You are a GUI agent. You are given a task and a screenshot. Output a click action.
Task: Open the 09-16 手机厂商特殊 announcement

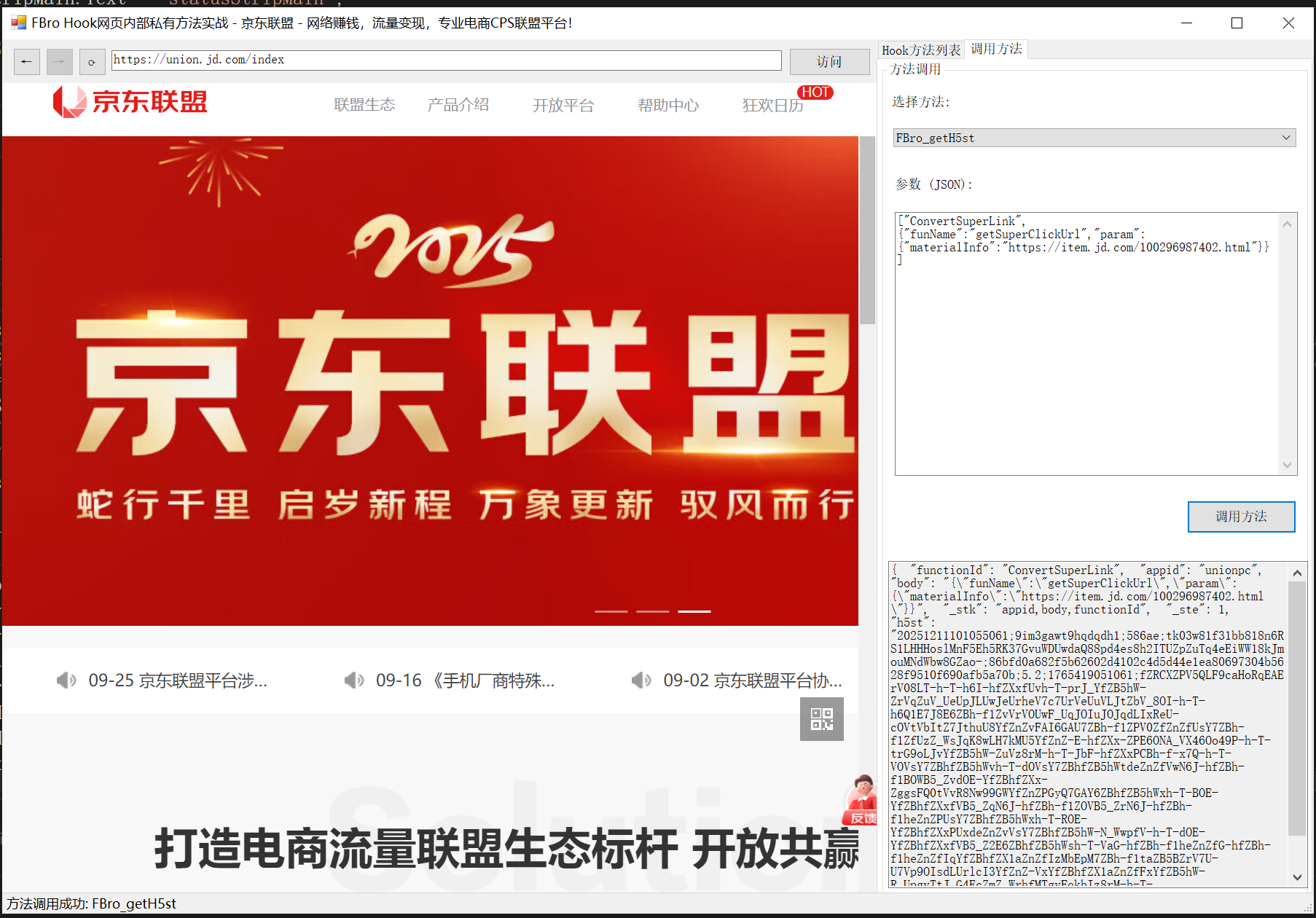(x=465, y=680)
